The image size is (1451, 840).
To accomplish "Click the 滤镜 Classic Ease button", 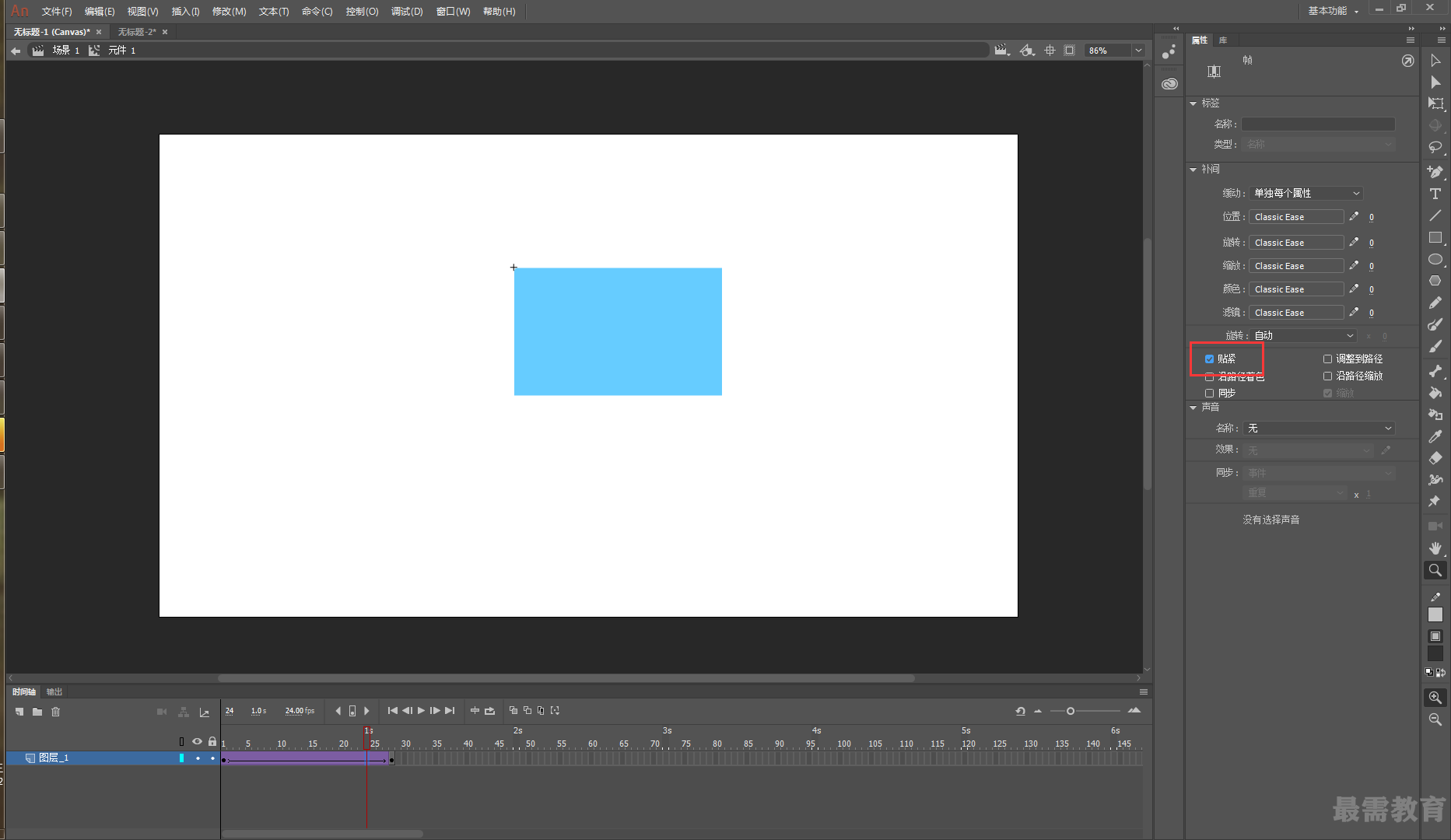I will (1296, 313).
